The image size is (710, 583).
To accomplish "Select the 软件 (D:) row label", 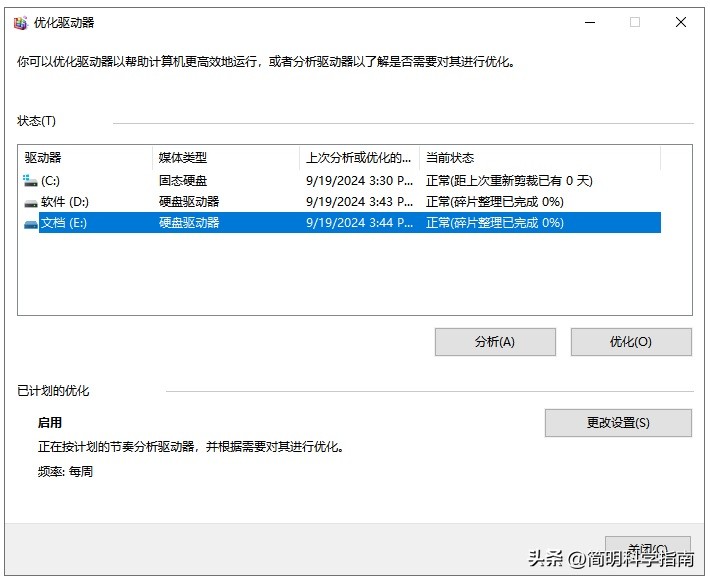I will 65,201.
